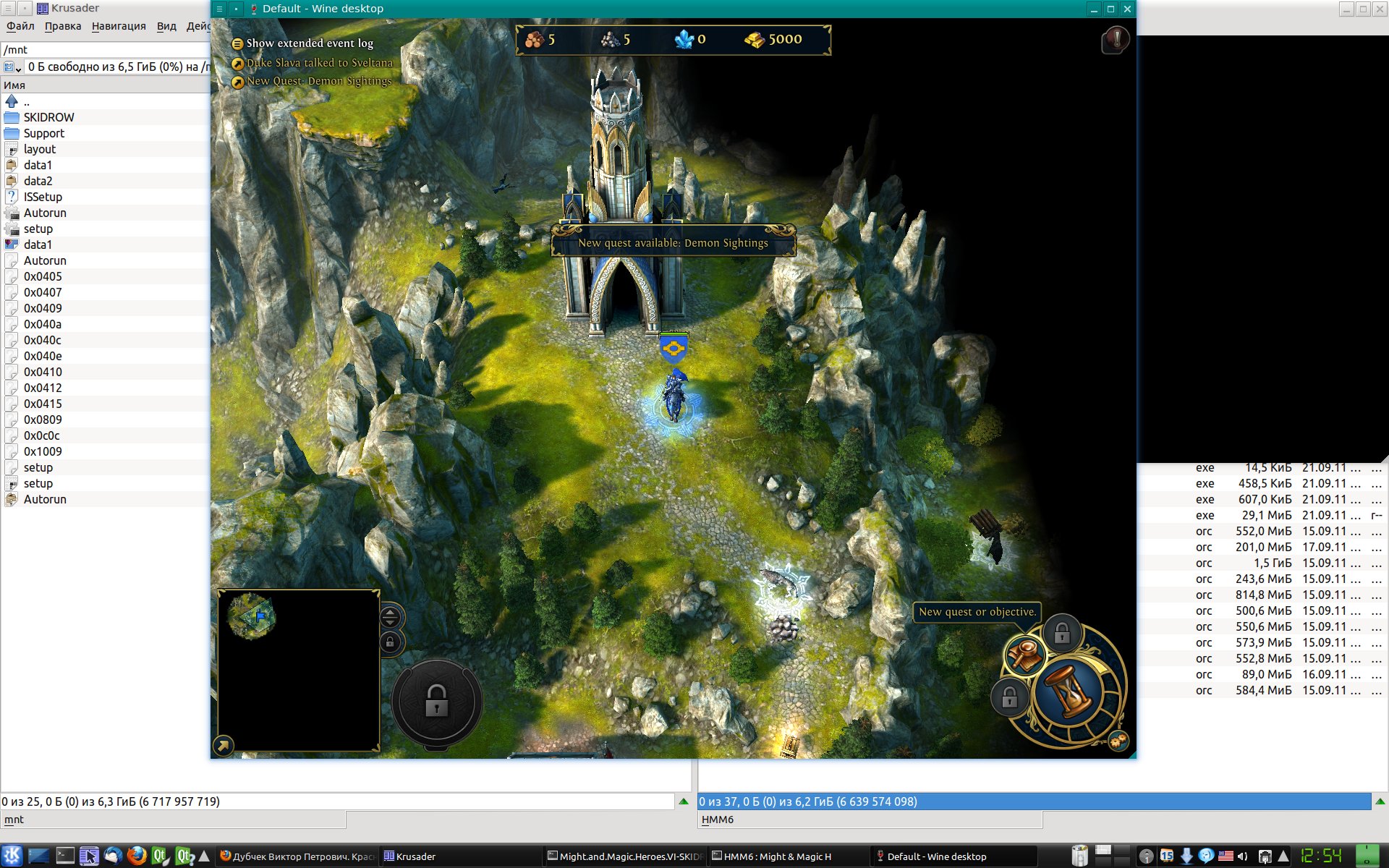This screenshot has height=868, width=1389.
Task: Click right panel status bar arrow in Krusader
Action: pyautogui.click(x=1380, y=801)
